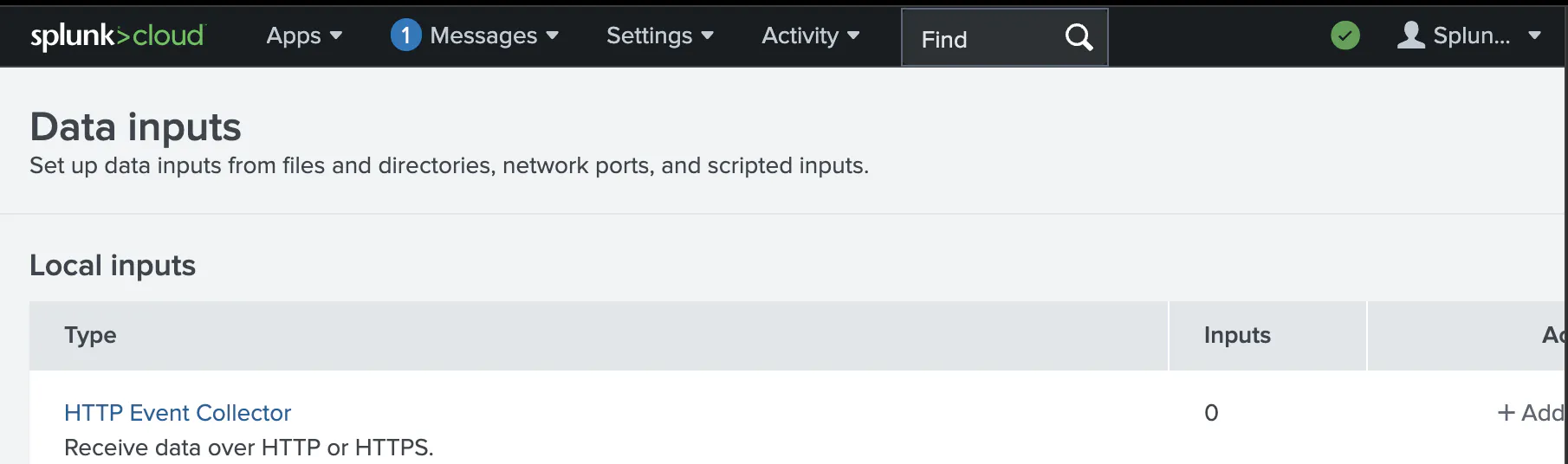Click the down arrow beside Messages
1568x464 pixels.
(x=552, y=35)
